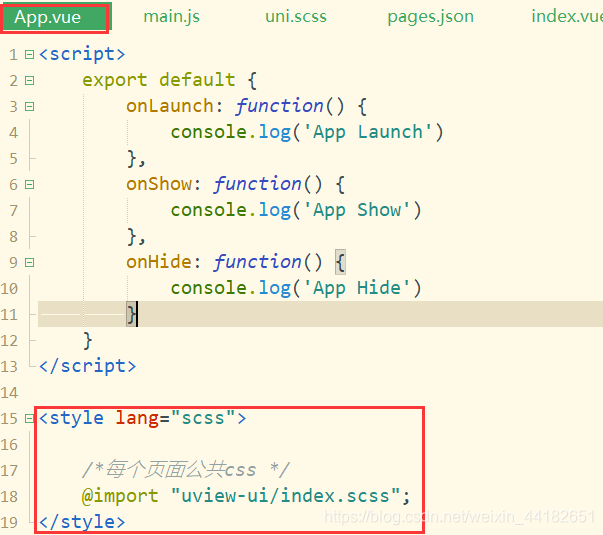The image size is (603, 535).
Task: Click the 'export default' keyword text
Action: (159, 80)
